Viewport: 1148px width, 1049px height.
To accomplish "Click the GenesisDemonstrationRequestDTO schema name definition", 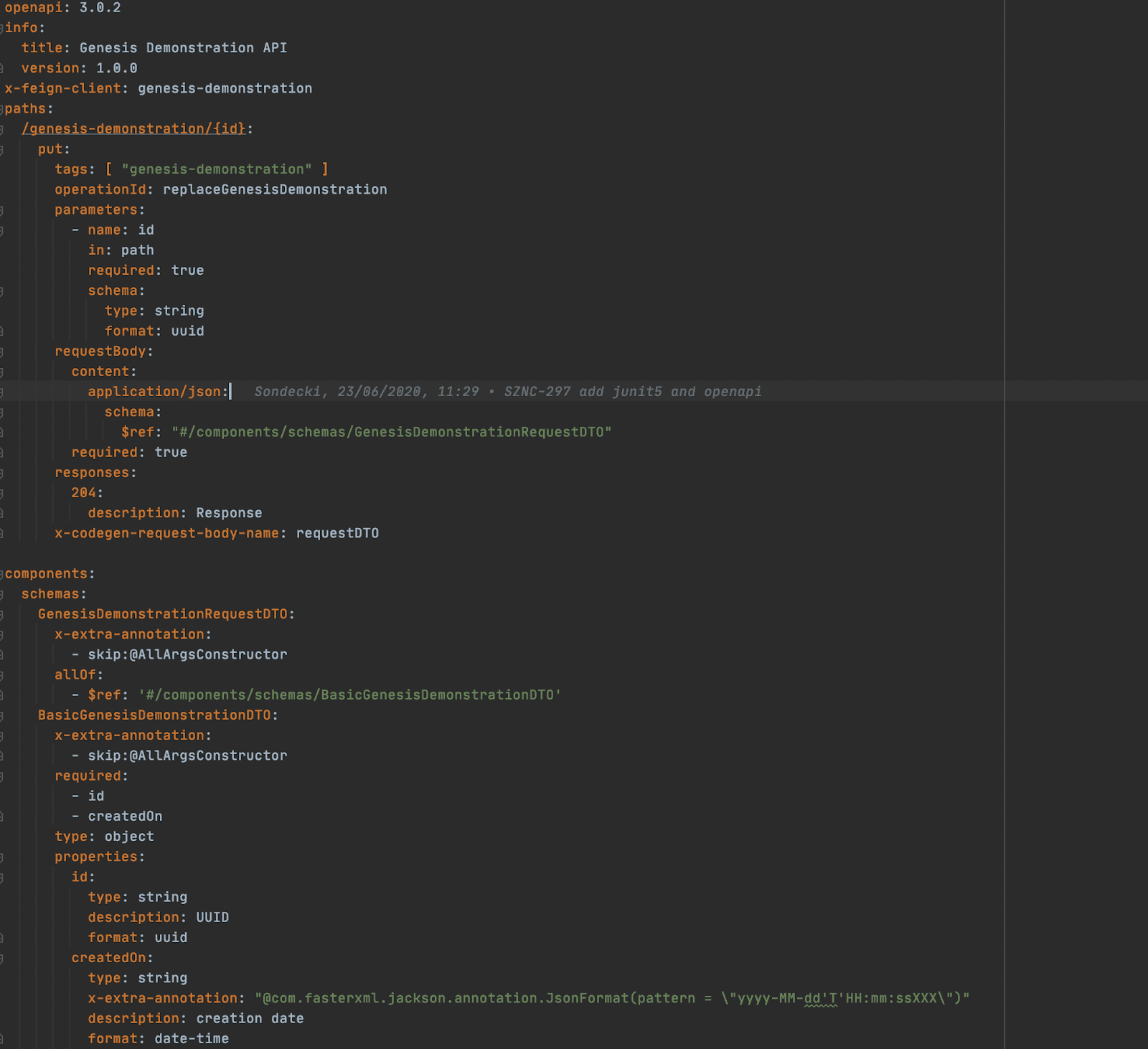I will (x=162, y=614).
